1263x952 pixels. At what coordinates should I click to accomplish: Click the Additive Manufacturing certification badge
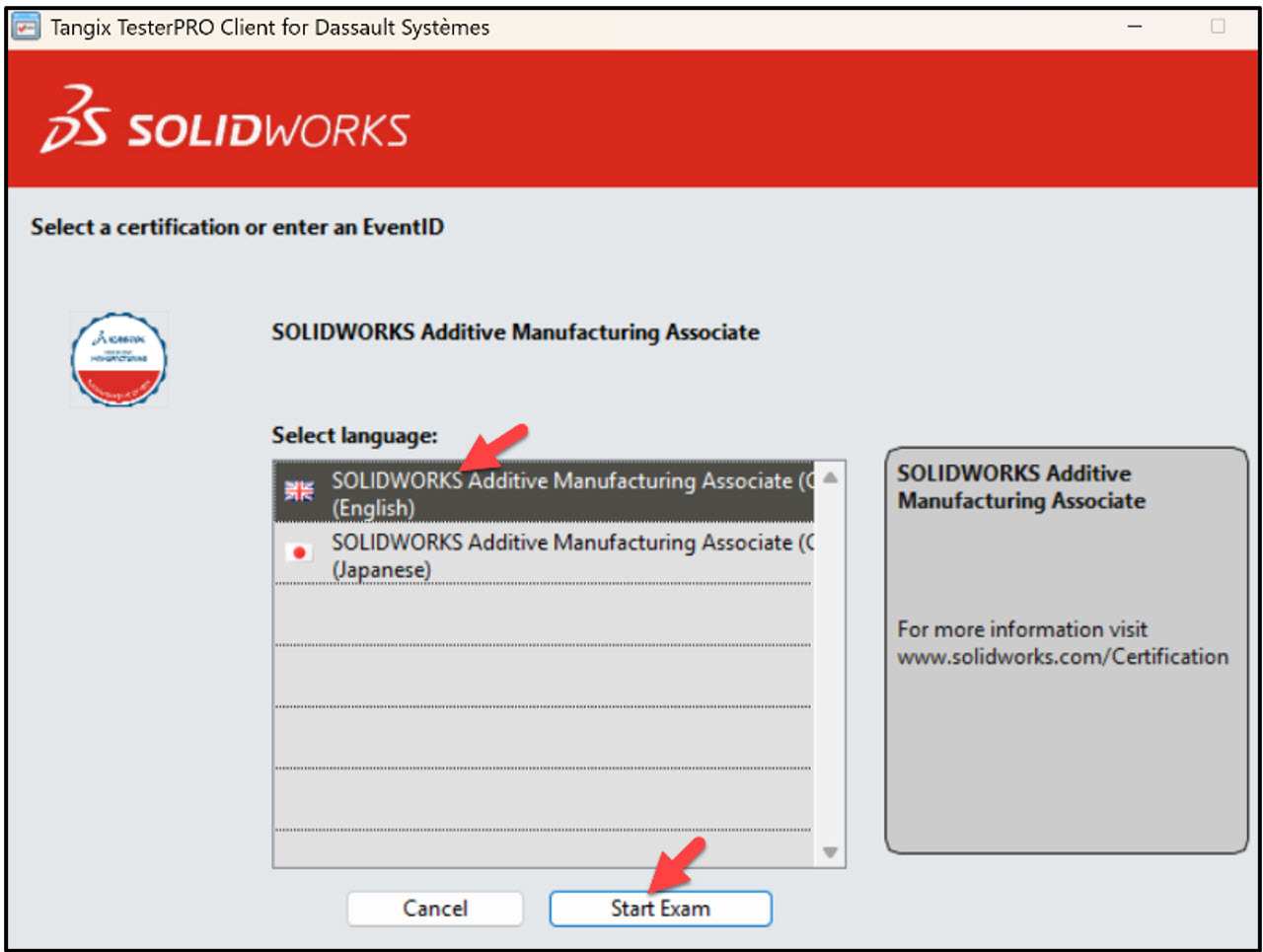click(118, 359)
